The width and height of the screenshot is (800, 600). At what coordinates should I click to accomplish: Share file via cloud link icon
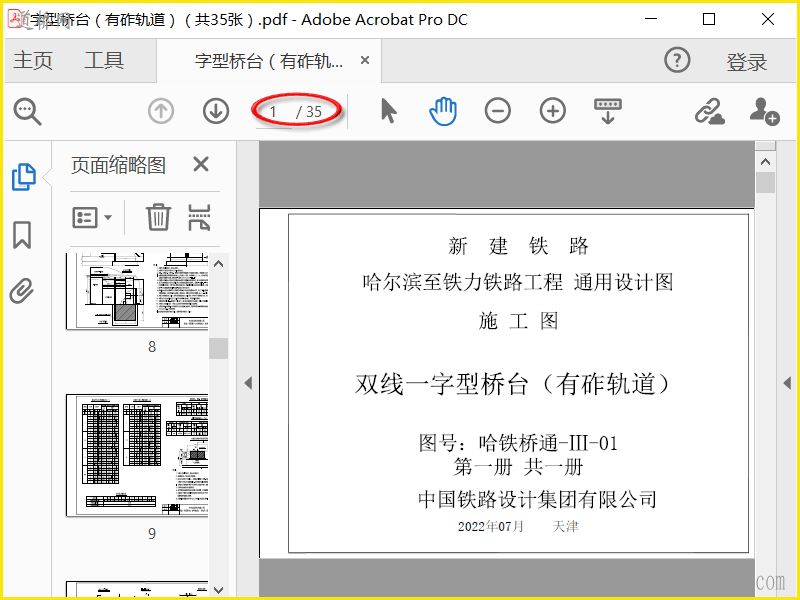point(710,111)
